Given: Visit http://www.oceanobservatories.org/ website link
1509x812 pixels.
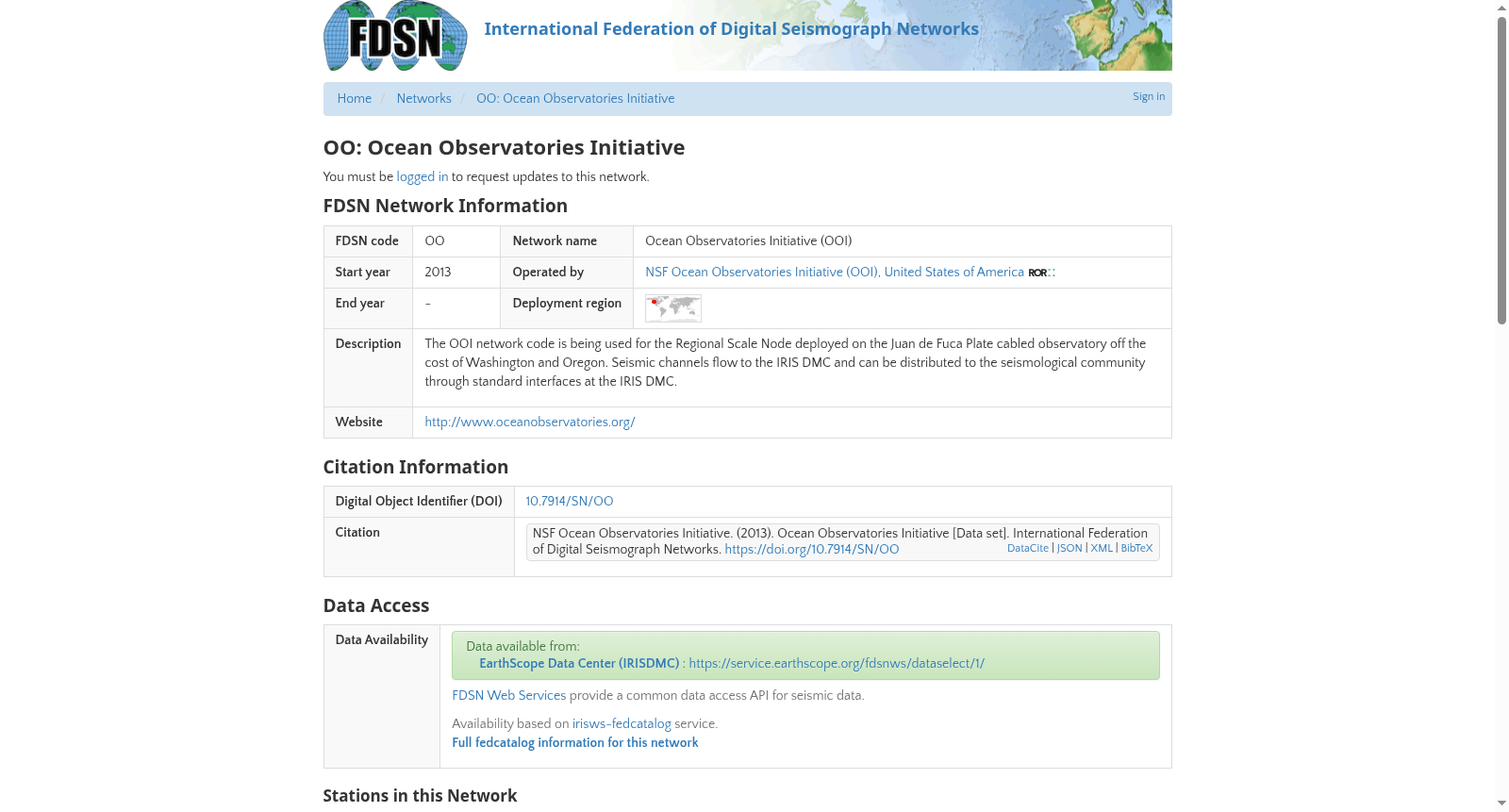Looking at the screenshot, I should click(x=530, y=422).
